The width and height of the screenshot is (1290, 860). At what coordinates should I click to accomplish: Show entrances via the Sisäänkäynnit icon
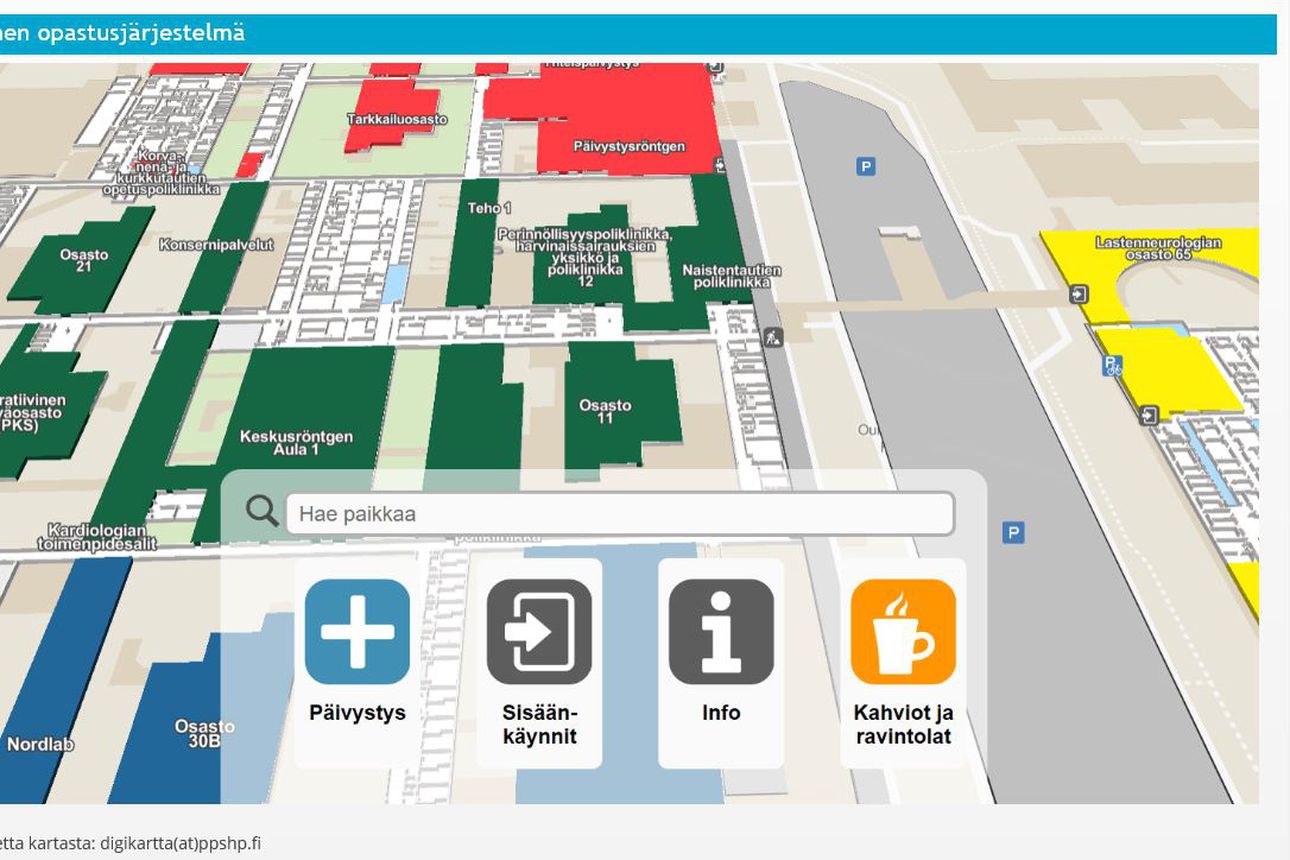tap(539, 632)
